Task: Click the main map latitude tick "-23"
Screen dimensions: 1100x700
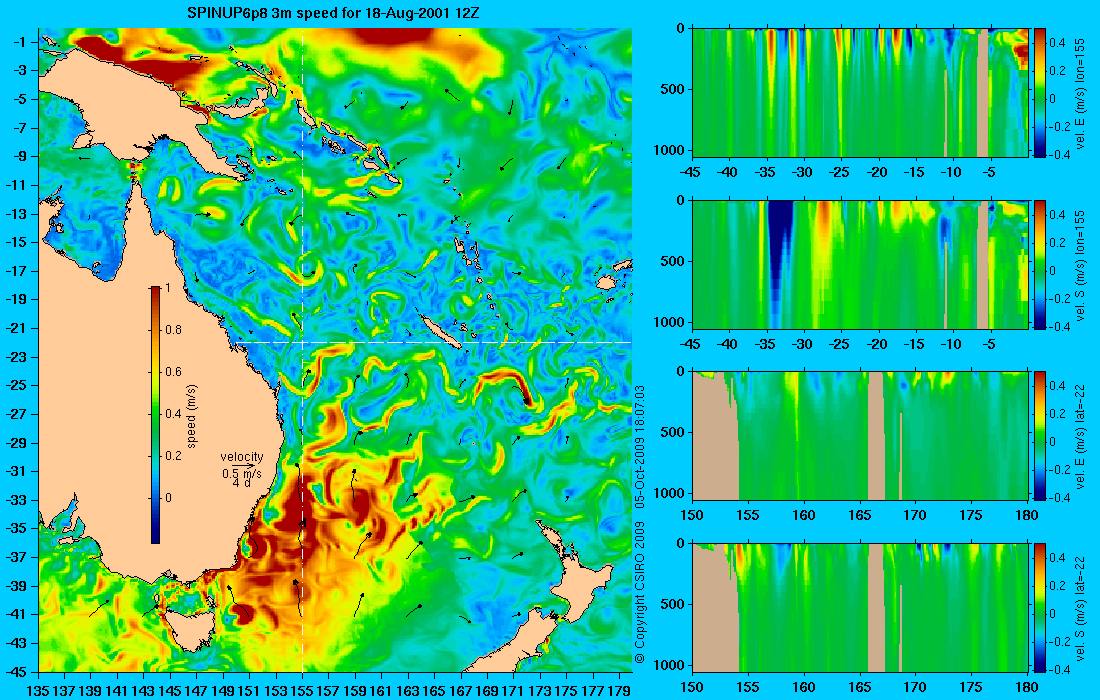Action: [x=17, y=356]
